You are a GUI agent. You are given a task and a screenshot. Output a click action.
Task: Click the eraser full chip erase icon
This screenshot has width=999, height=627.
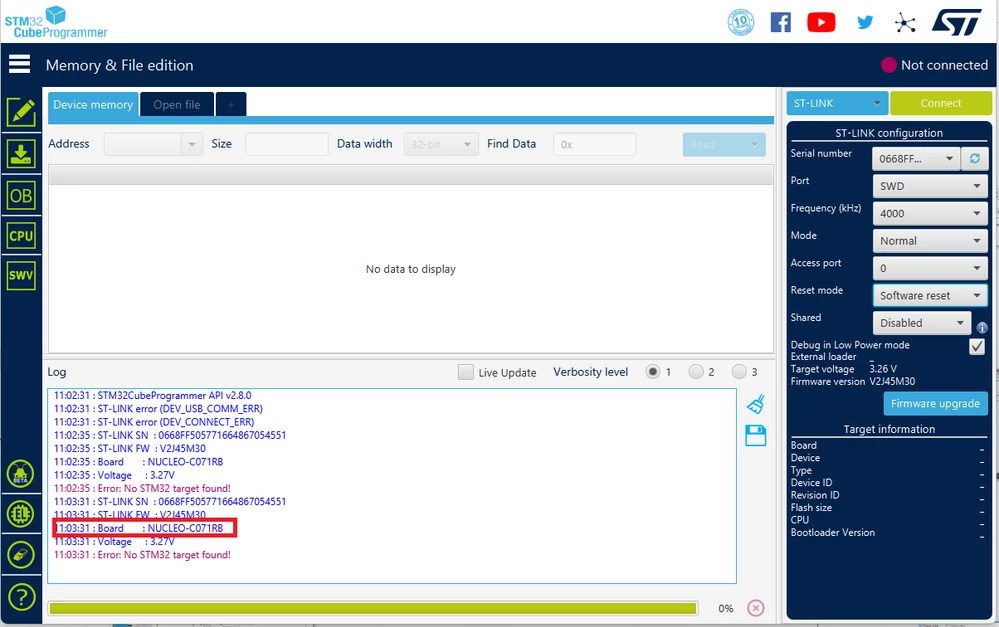tap(20, 555)
